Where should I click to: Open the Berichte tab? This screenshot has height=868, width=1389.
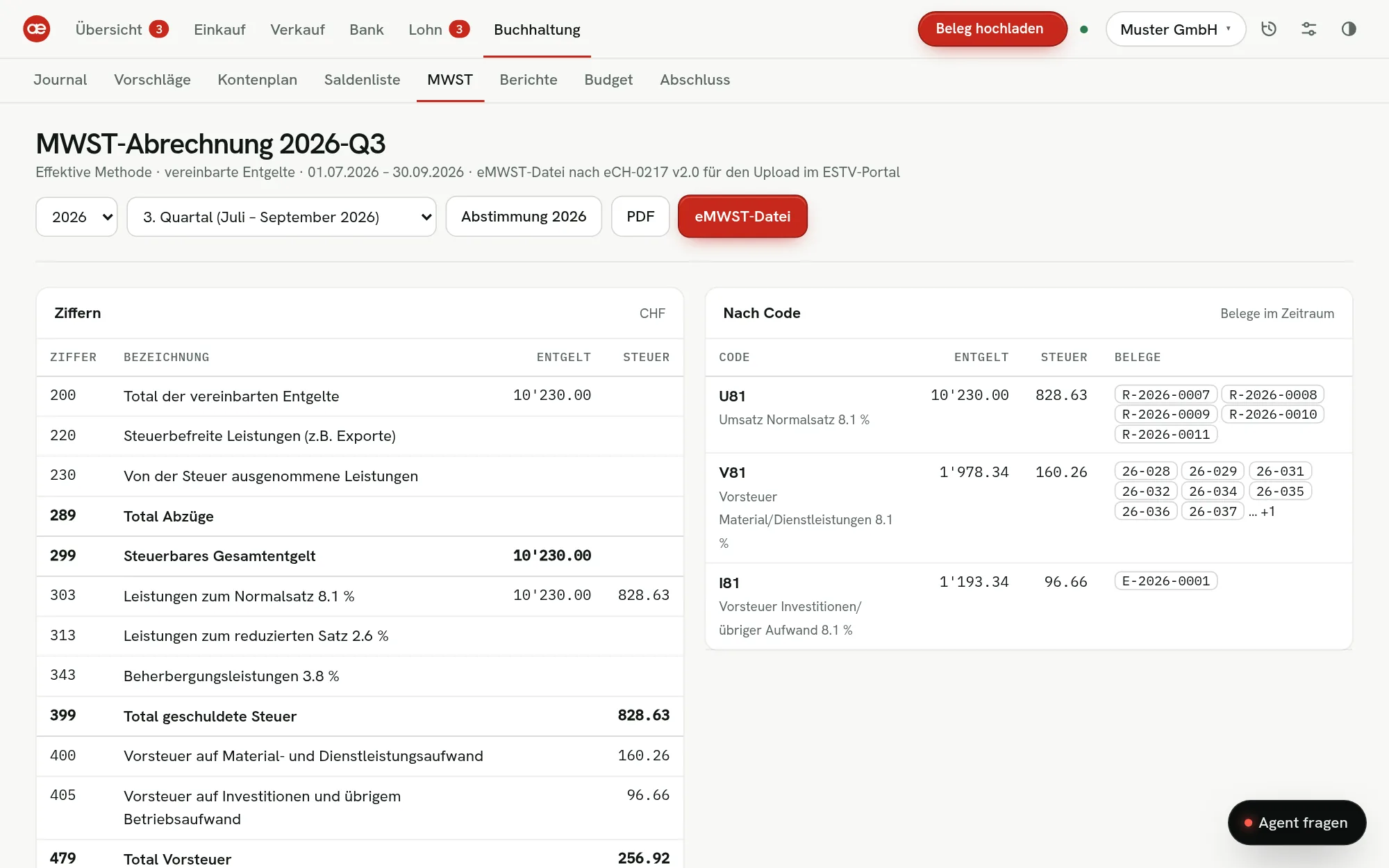(529, 80)
